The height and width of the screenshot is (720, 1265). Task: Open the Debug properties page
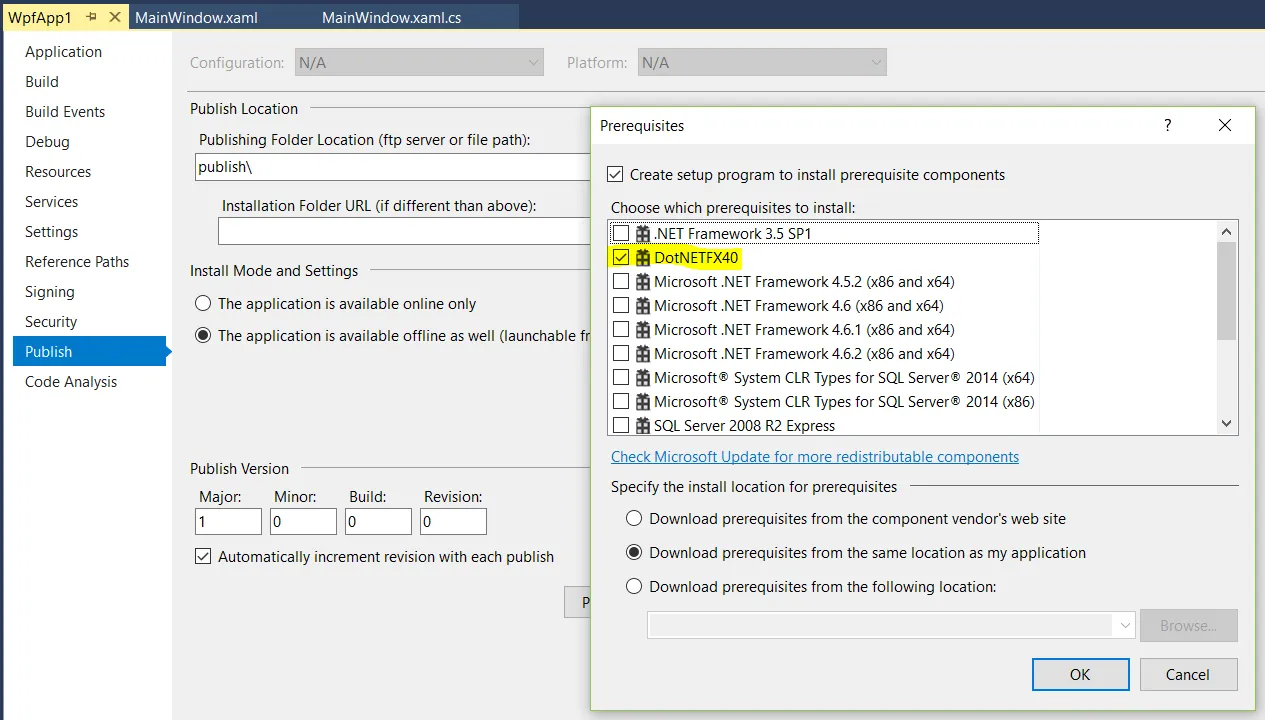[x=48, y=142]
